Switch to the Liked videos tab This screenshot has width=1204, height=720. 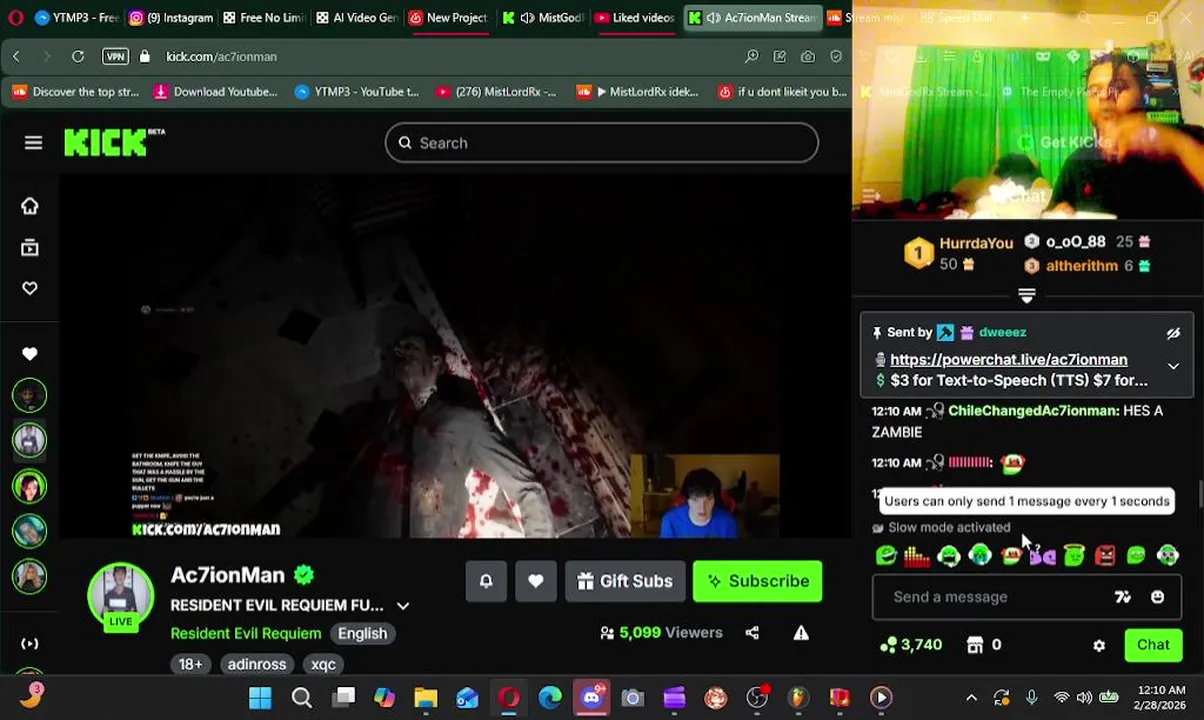pos(634,18)
